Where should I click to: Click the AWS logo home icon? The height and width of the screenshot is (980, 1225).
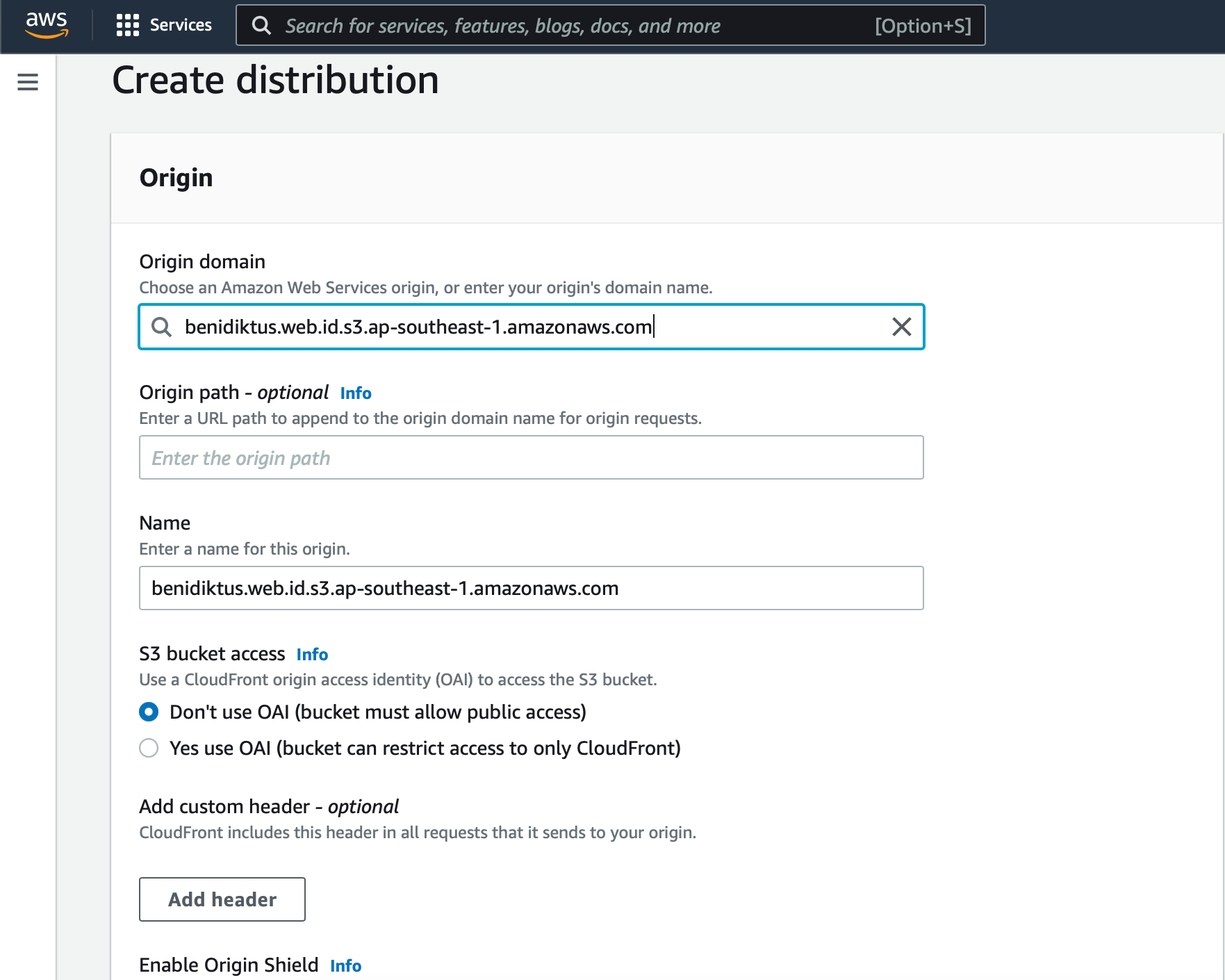47,24
